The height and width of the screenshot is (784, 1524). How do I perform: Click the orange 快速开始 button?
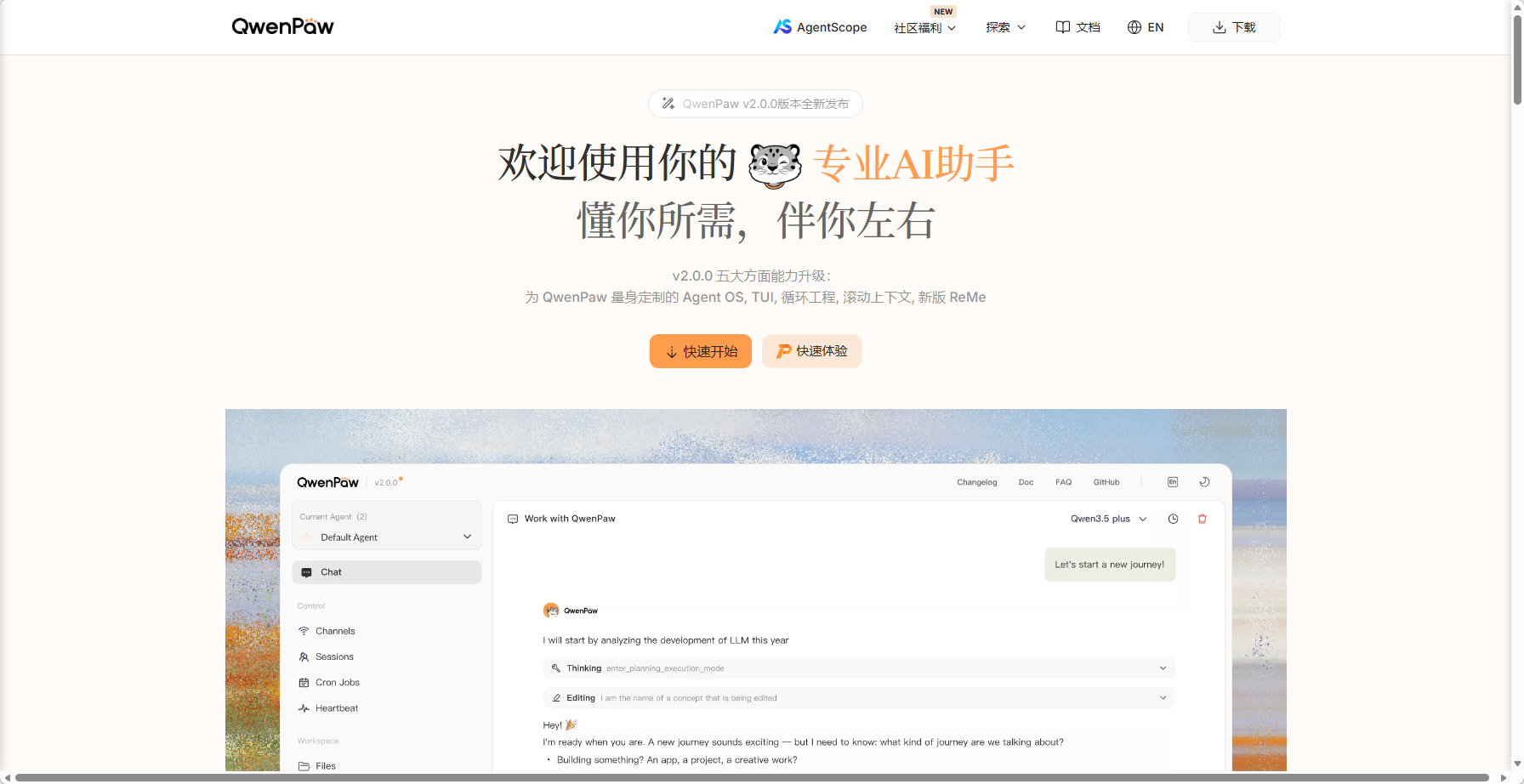point(701,351)
